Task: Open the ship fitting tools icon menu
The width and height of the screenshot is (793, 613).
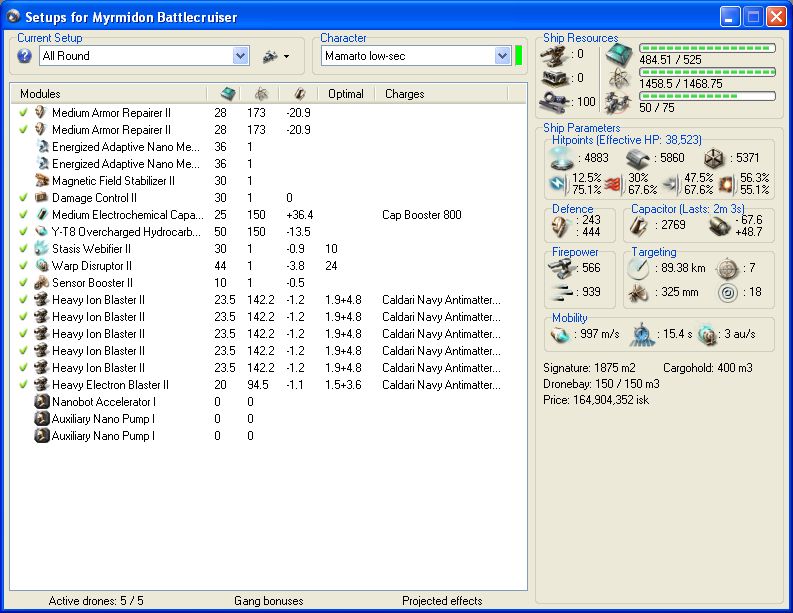Action: point(268,56)
